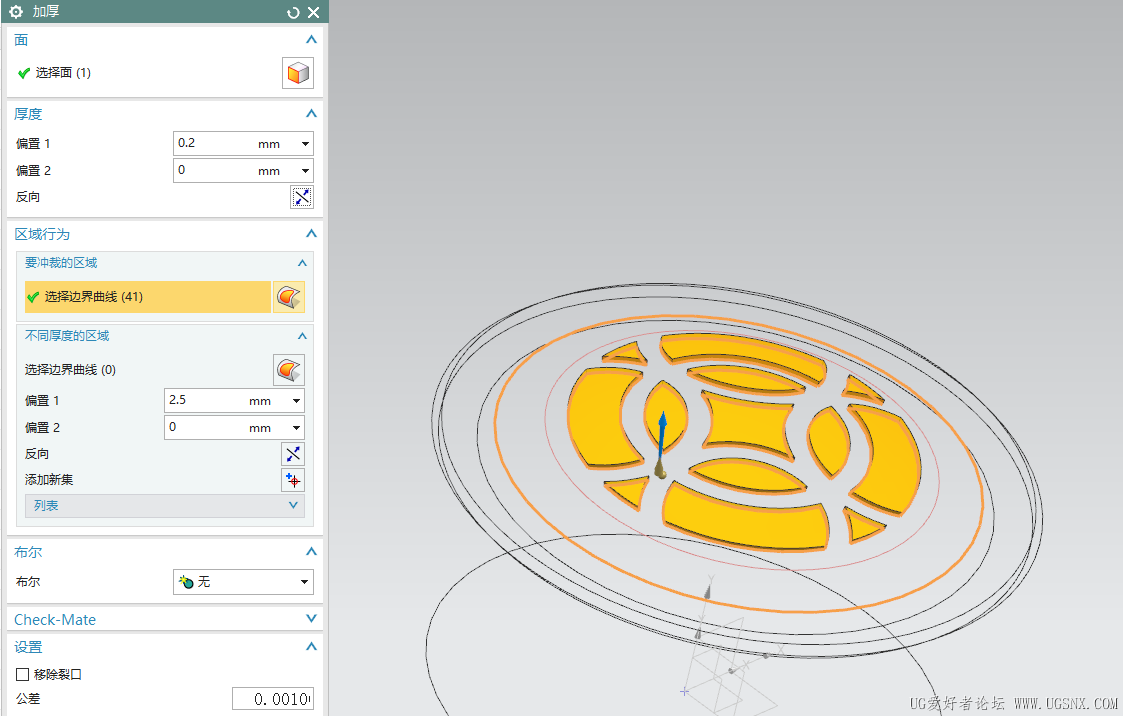Click the dialog settings gear icon
Screen dimensions: 1123x716
[16, 11]
